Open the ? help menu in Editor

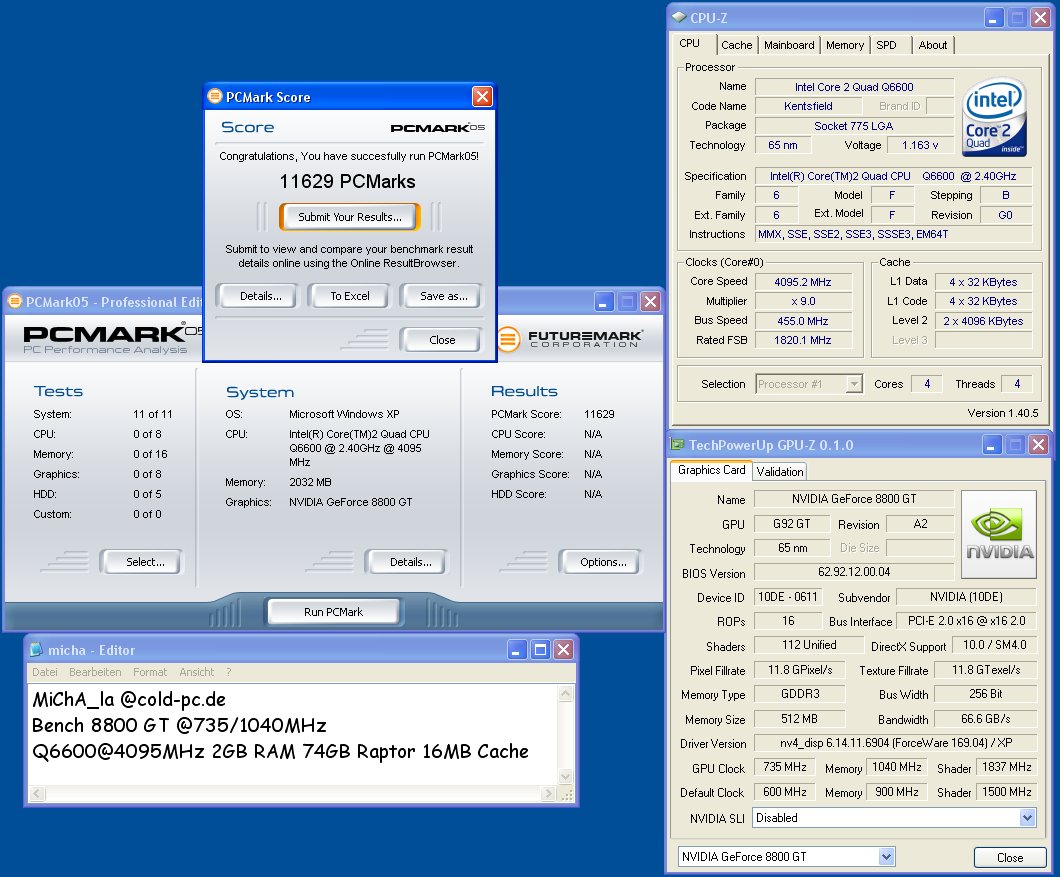pyautogui.click(x=228, y=671)
